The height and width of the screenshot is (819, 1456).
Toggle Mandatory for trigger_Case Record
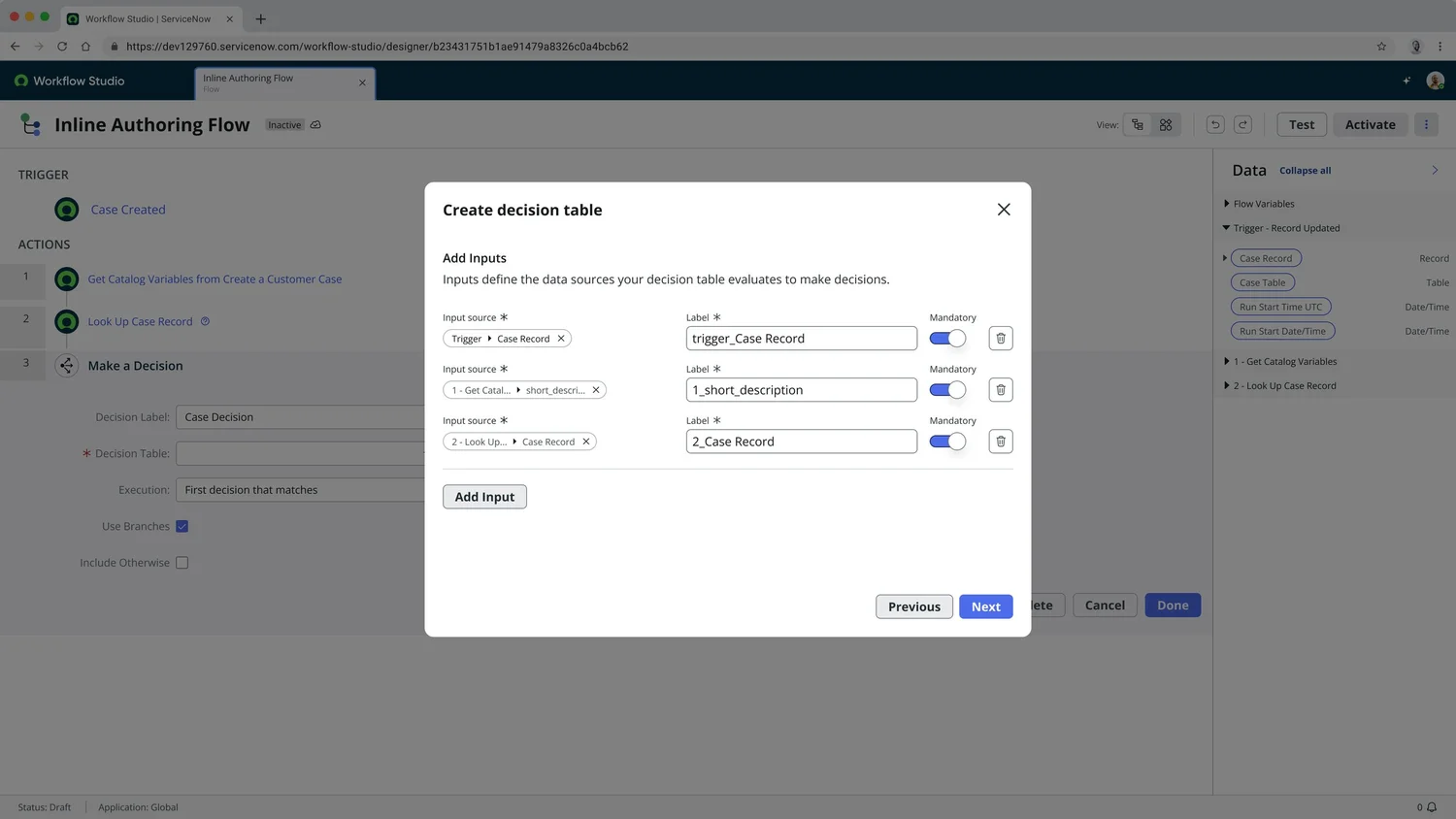947,339
